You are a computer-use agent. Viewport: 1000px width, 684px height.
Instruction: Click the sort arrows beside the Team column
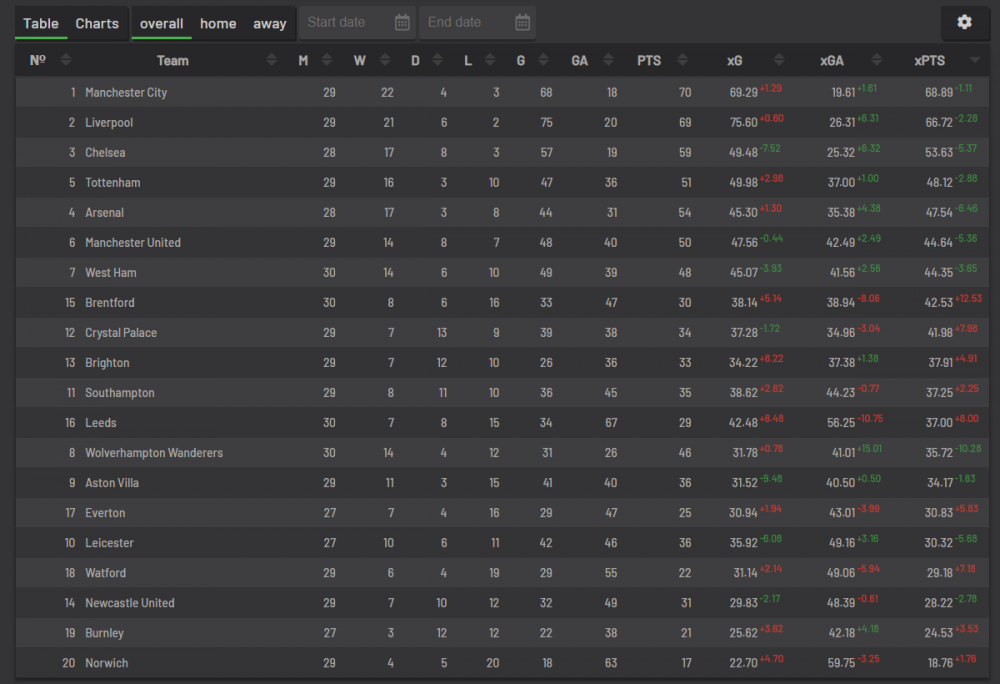point(272,61)
